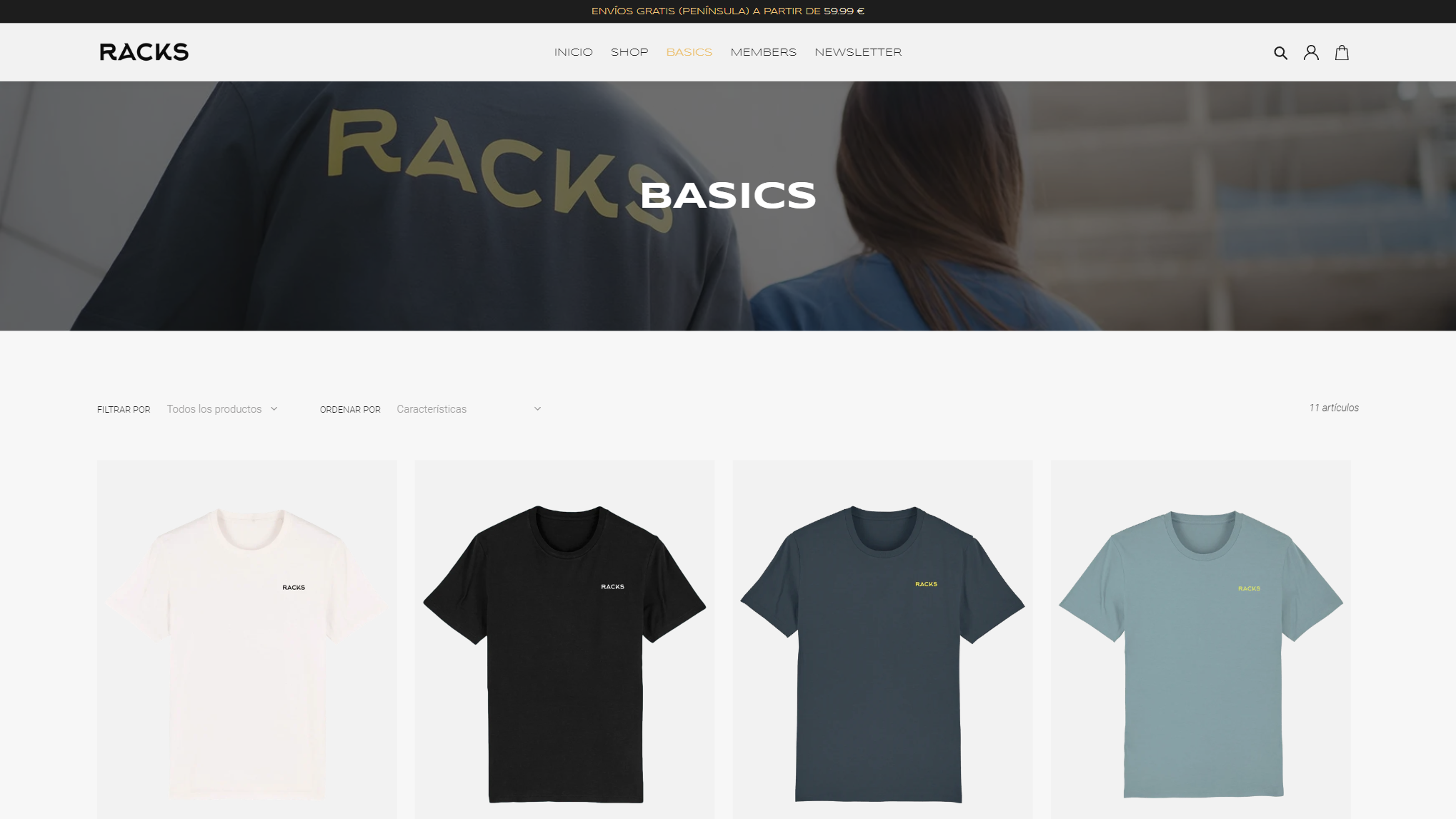Click the BASICS banner heading
1456x819 pixels.
pos(728,196)
